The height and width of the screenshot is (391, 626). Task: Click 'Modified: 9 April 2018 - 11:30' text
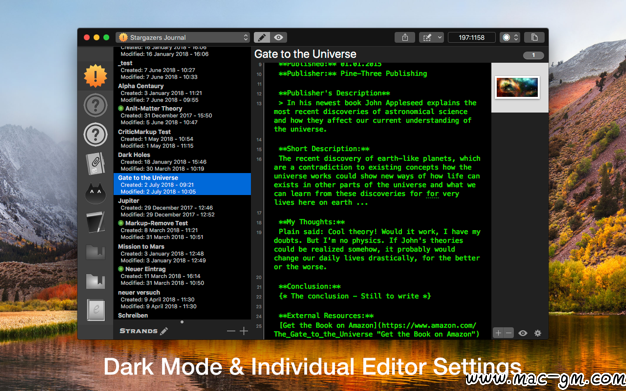point(158,306)
